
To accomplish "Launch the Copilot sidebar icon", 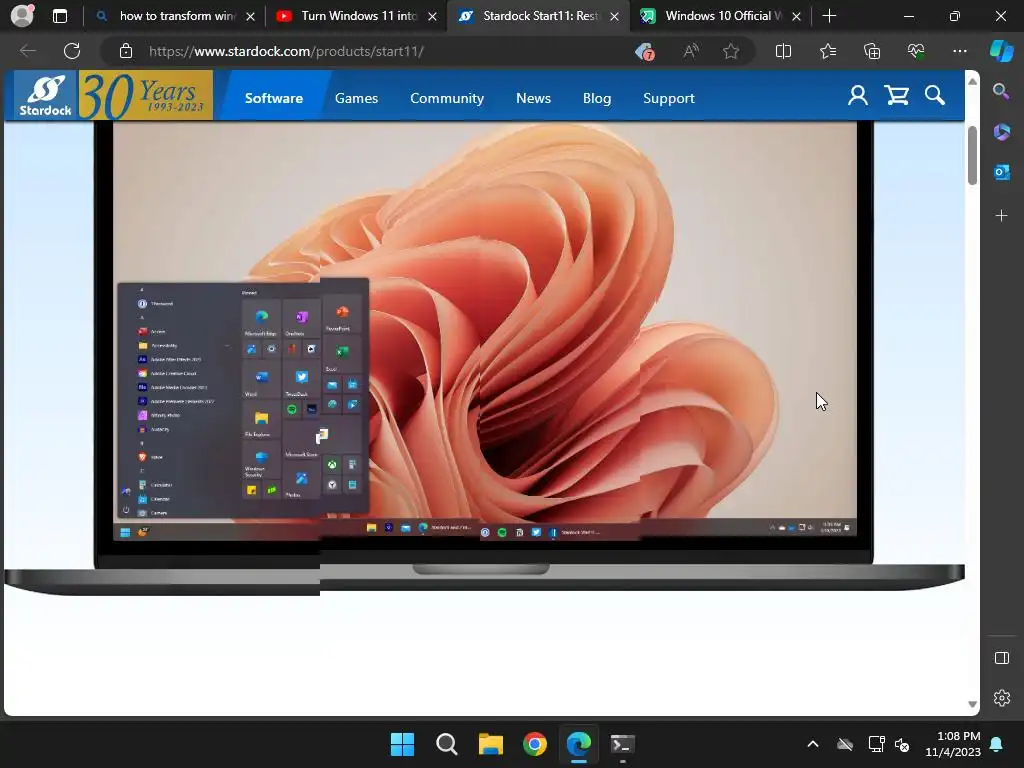I will click(x=1001, y=51).
